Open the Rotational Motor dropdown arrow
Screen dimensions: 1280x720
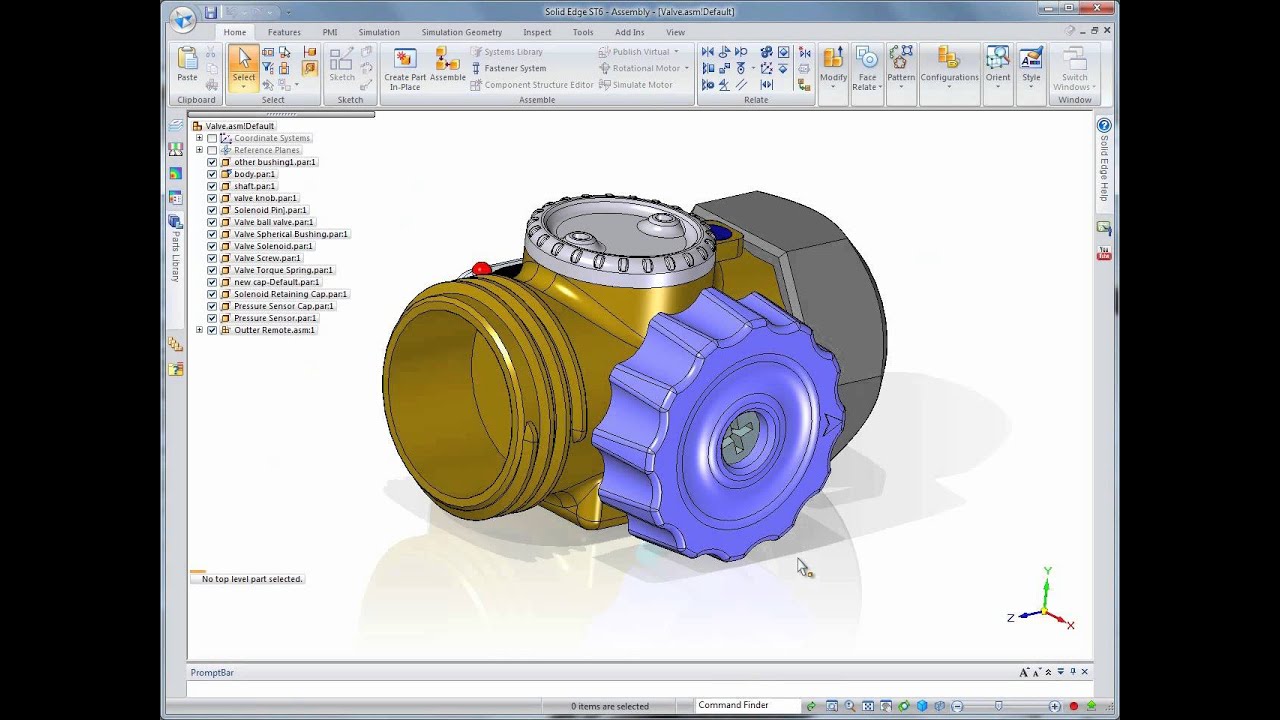point(687,68)
